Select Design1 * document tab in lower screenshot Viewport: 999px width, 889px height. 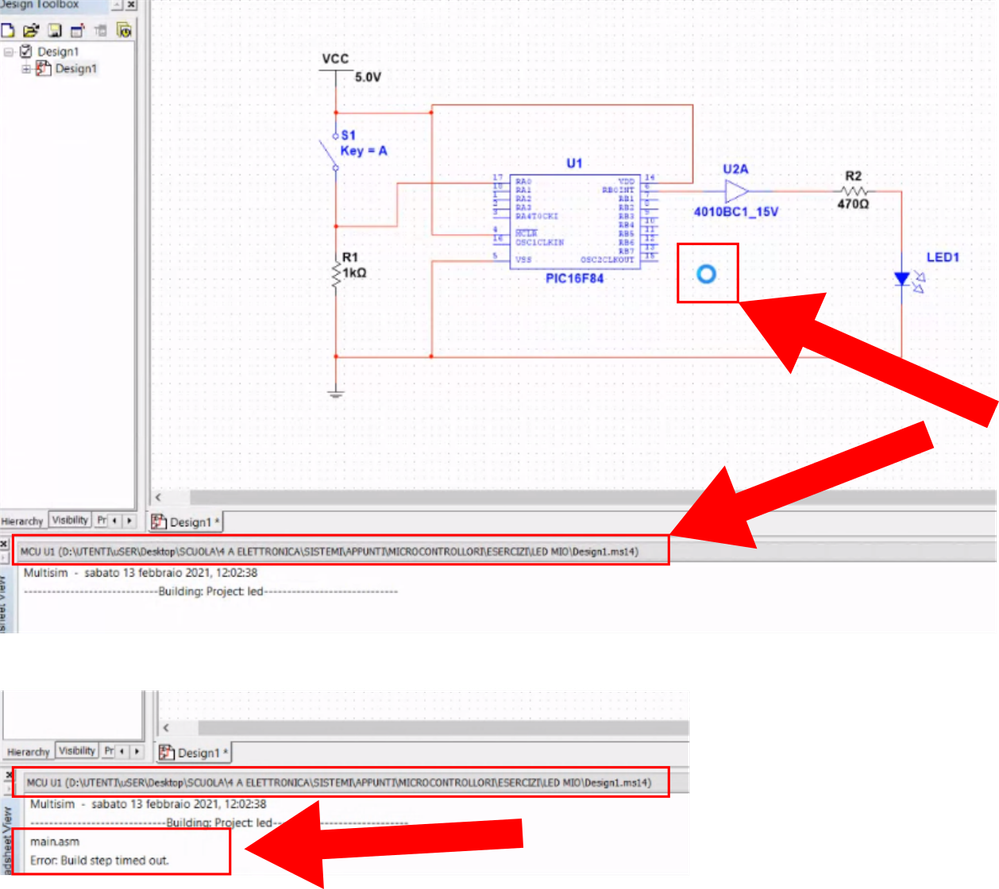pyautogui.click(x=194, y=753)
